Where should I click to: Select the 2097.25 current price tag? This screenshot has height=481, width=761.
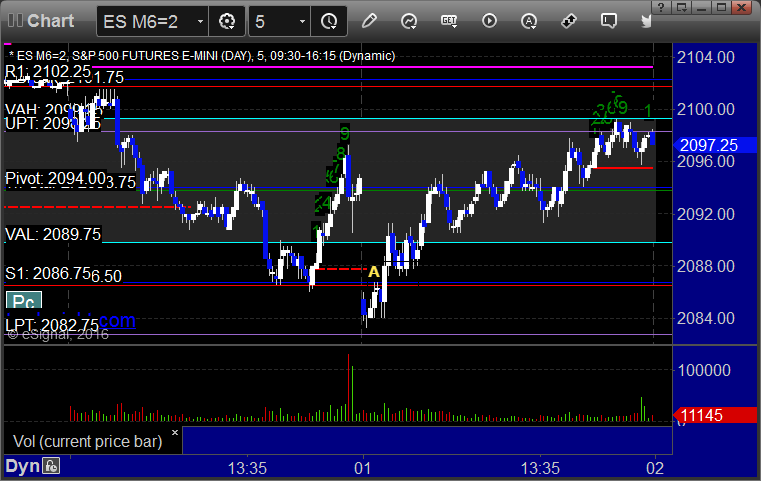coord(714,145)
